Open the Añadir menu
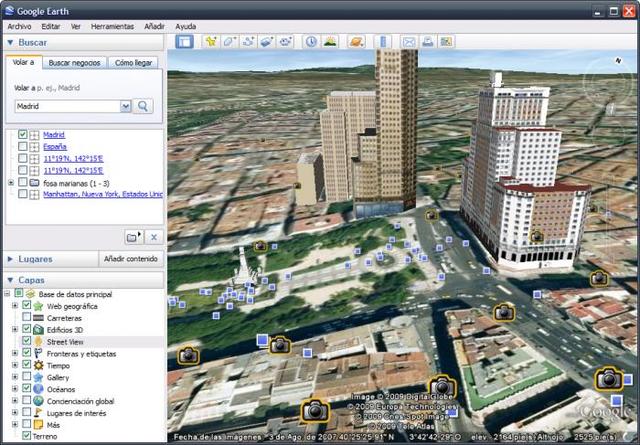Screen dimensions: 640x445 point(154,27)
